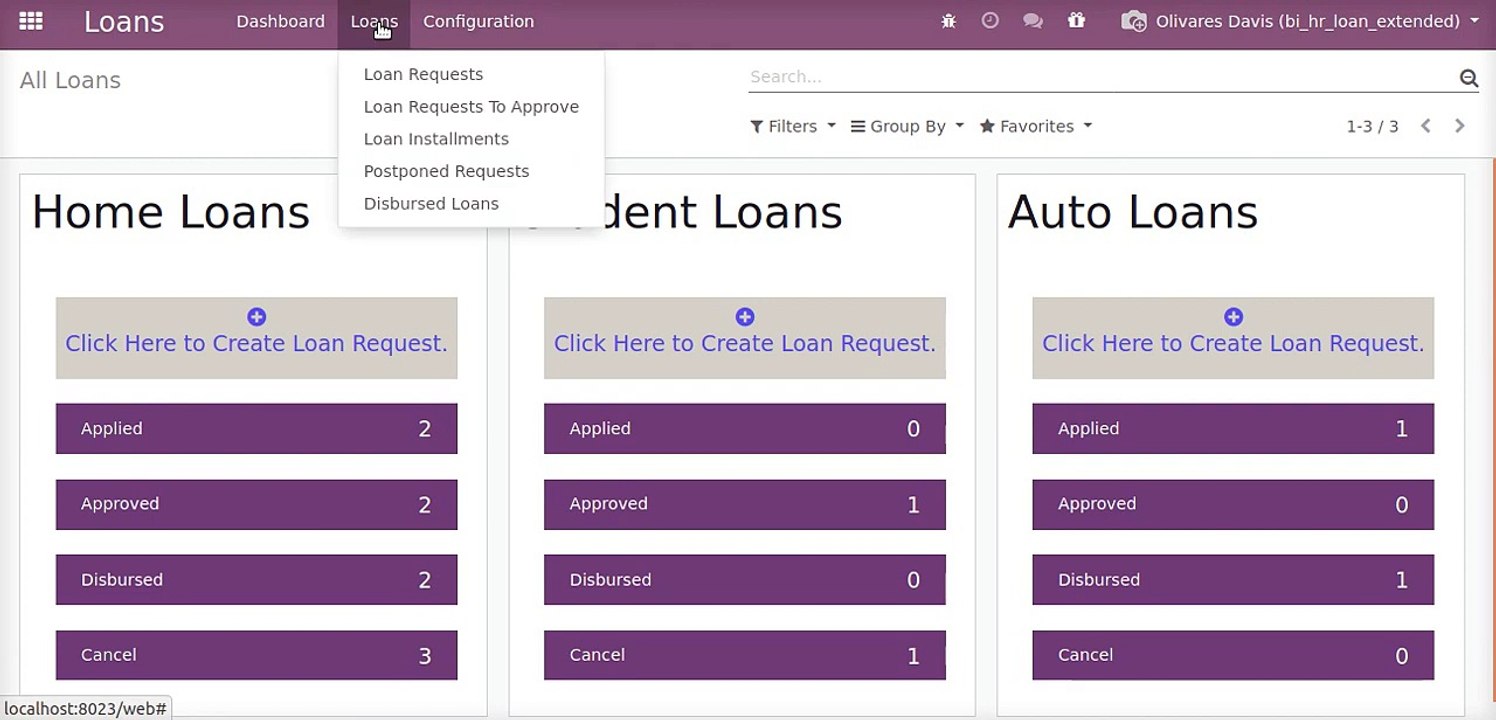The image size is (1496, 720).
Task: Open Home Loans Disbursed button
Action: coord(256,580)
